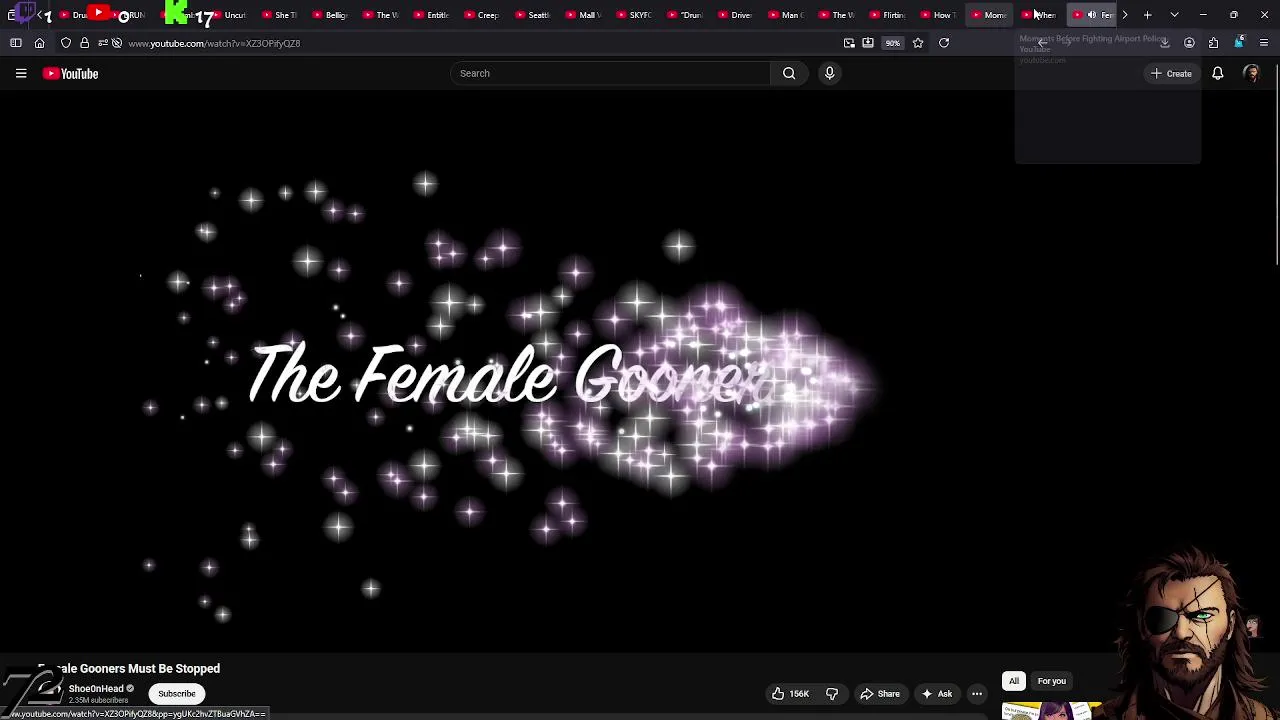Click the YouTube search magnifier button

[x=789, y=73]
